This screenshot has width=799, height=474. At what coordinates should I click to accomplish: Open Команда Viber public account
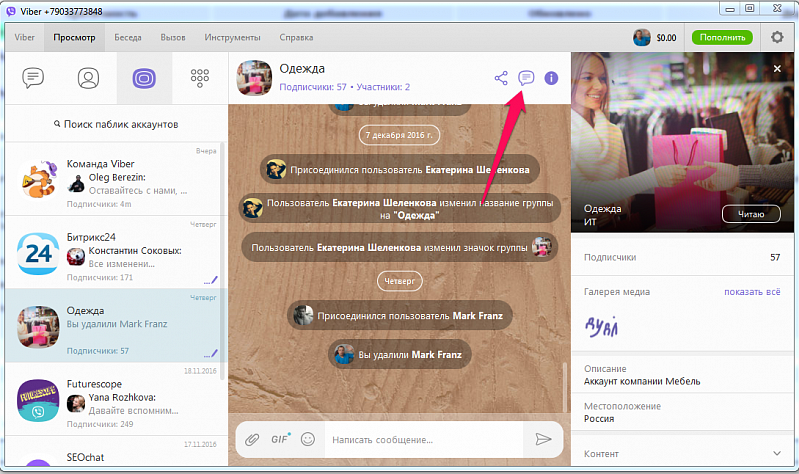[112, 179]
